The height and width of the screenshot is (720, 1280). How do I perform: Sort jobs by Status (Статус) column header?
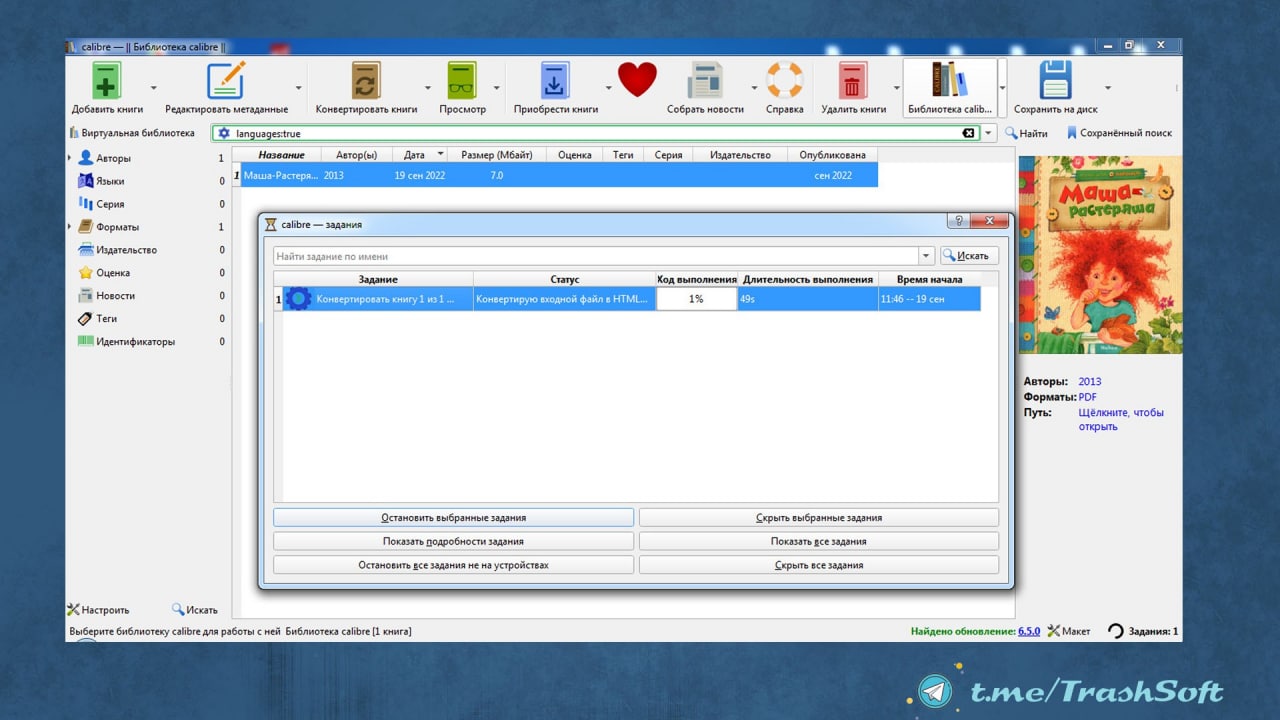(564, 279)
